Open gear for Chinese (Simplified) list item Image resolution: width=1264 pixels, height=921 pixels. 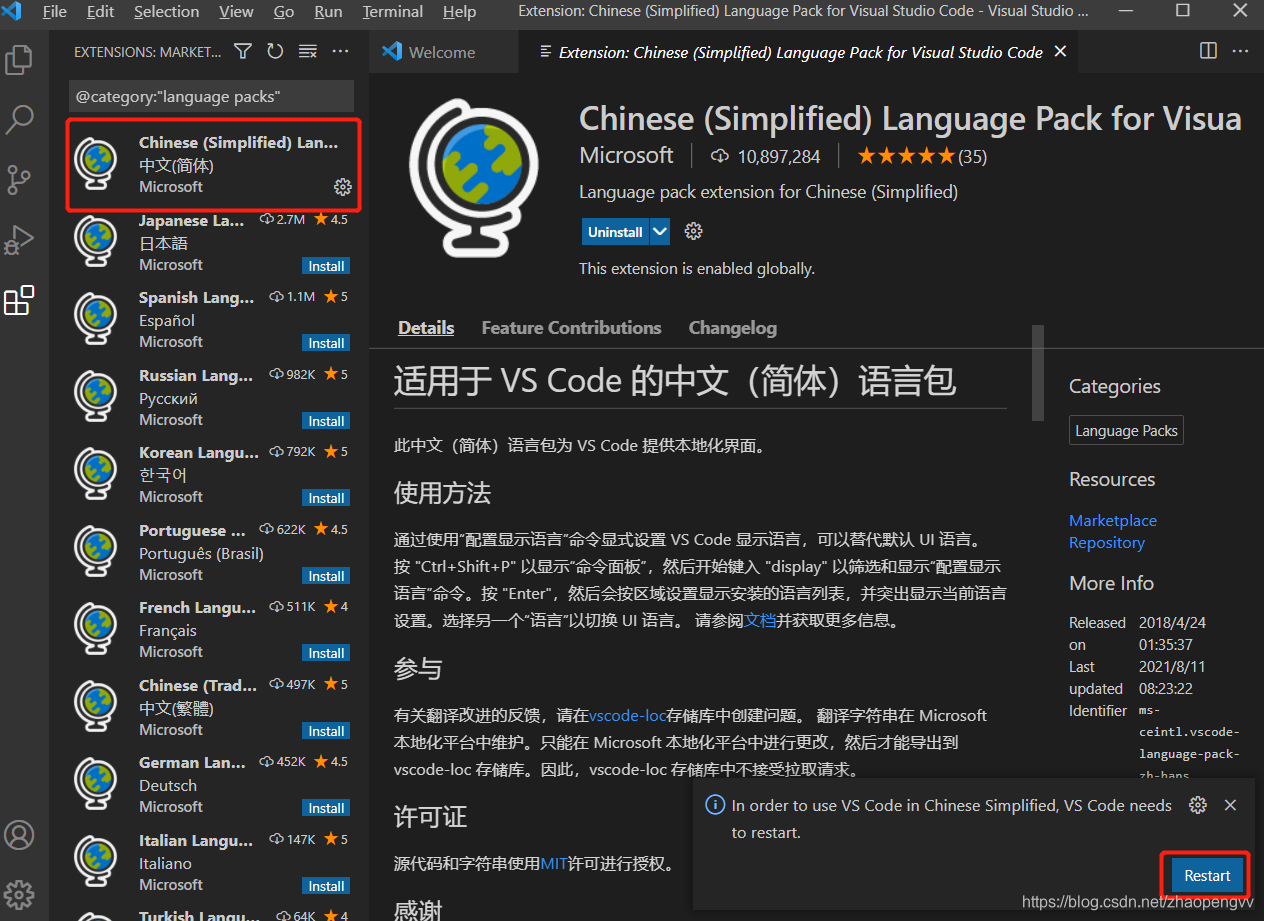click(x=342, y=187)
